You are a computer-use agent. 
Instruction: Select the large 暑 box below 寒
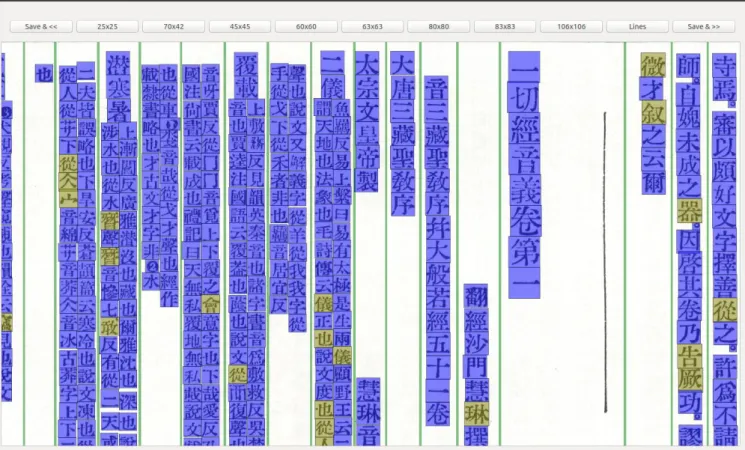(119, 111)
